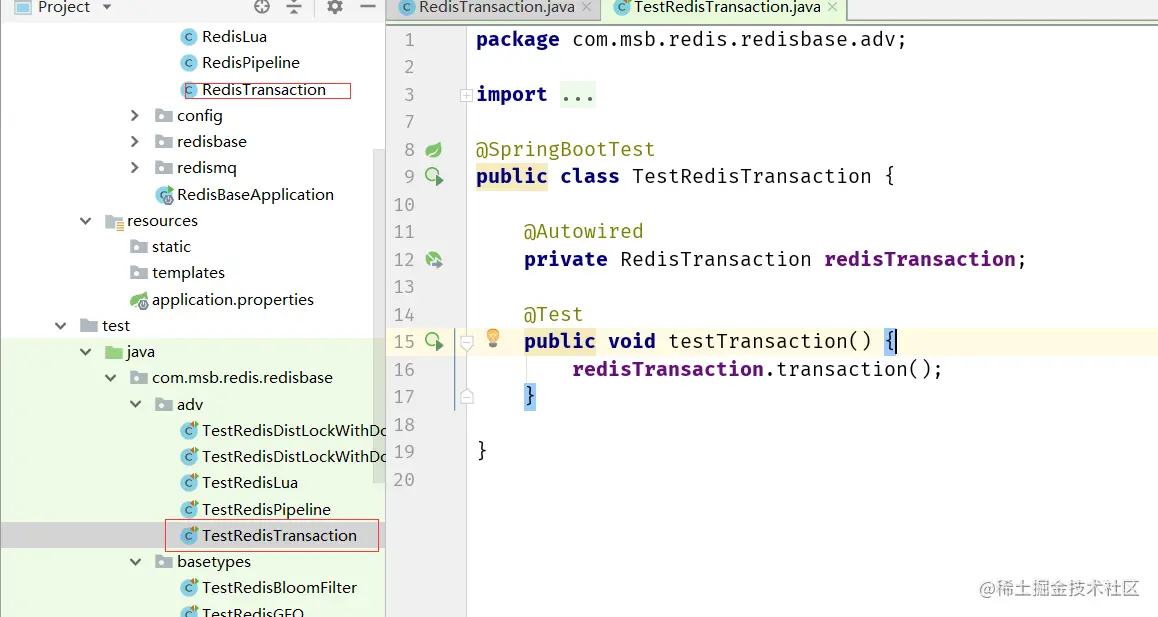
Task: Run test class via gutter icon line 9
Action: pos(434,177)
